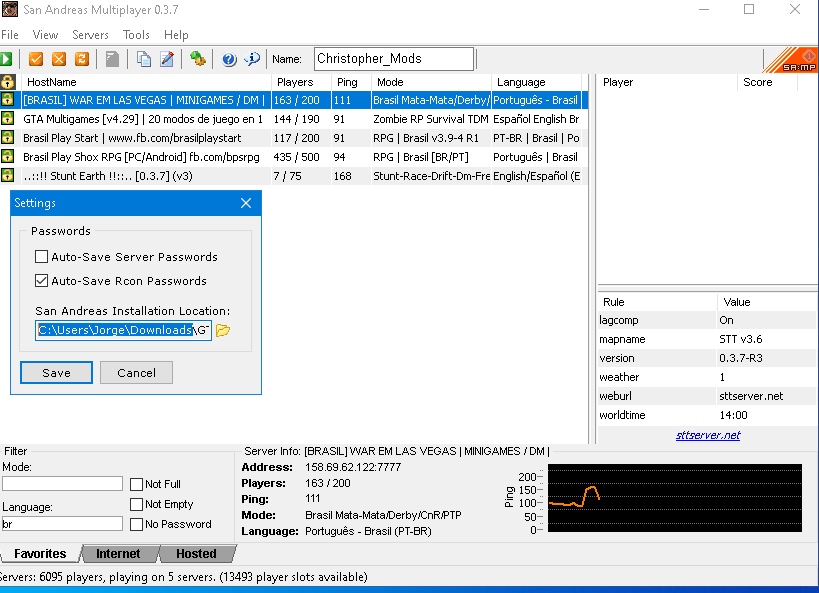This screenshot has height=593, width=819.
Task: Click lock icon of Brasil Play Shox row
Action: pos(7,157)
